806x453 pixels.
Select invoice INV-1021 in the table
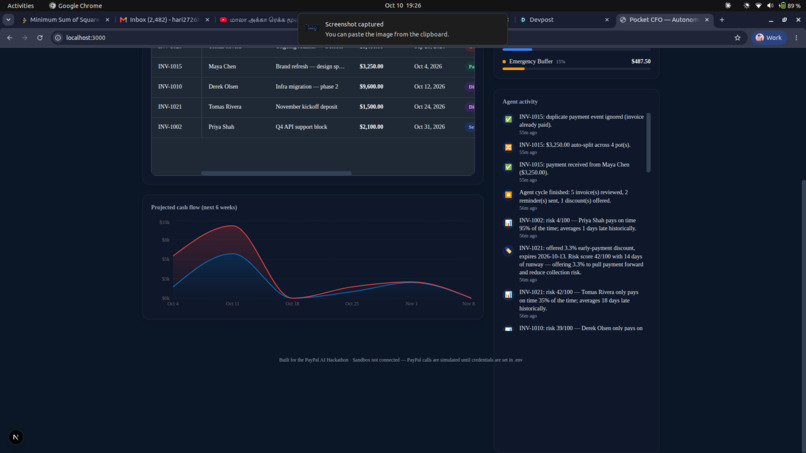click(x=170, y=106)
